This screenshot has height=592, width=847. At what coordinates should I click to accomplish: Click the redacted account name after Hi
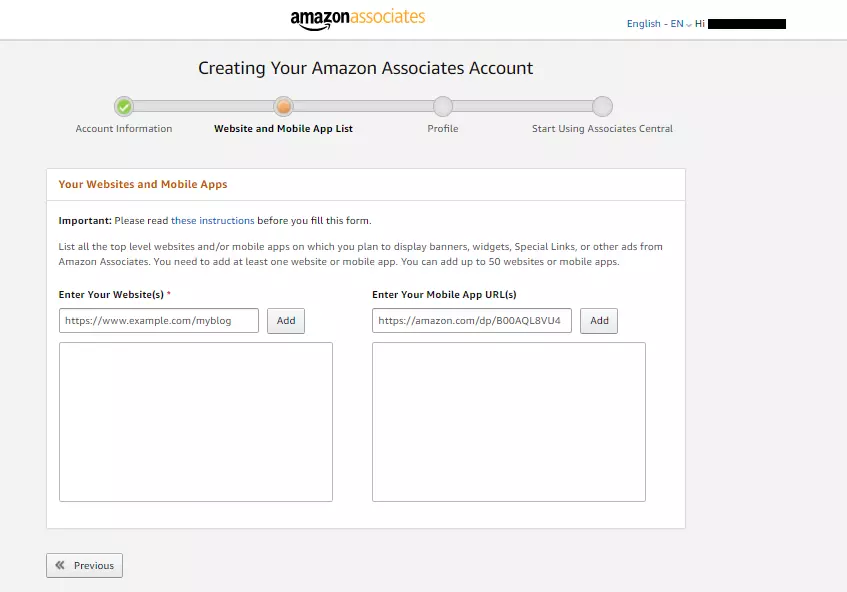pos(747,24)
